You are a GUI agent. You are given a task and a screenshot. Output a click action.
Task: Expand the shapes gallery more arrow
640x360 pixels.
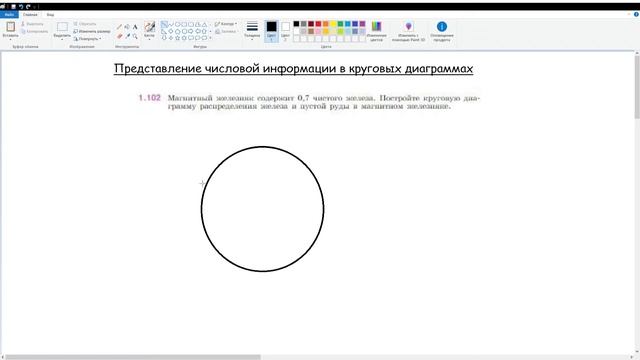point(210,38)
